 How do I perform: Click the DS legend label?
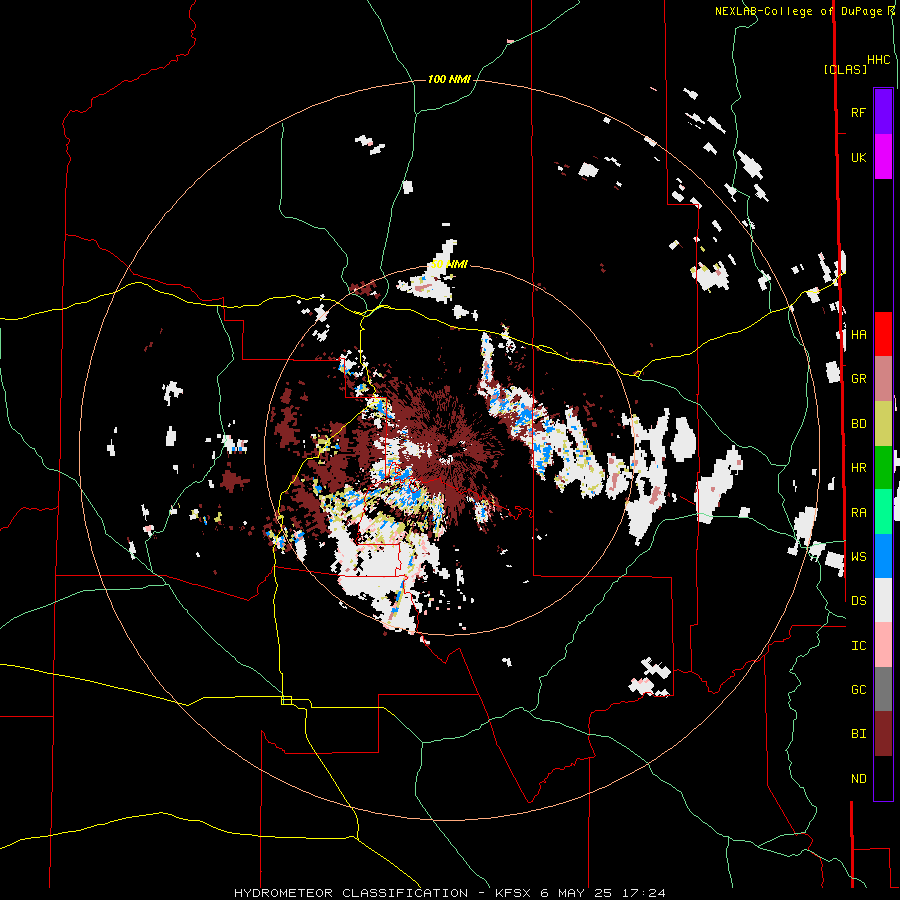859,601
